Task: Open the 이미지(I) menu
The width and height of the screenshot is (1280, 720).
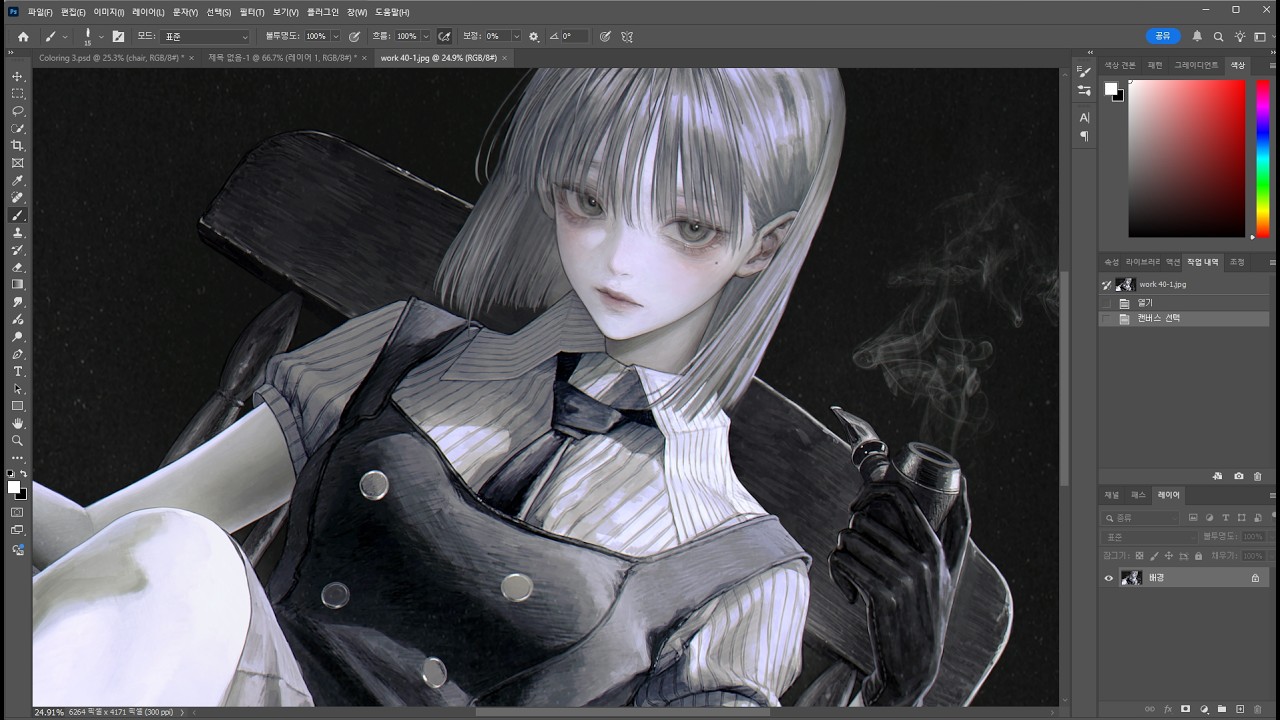Action: pyautogui.click(x=109, y=12)
